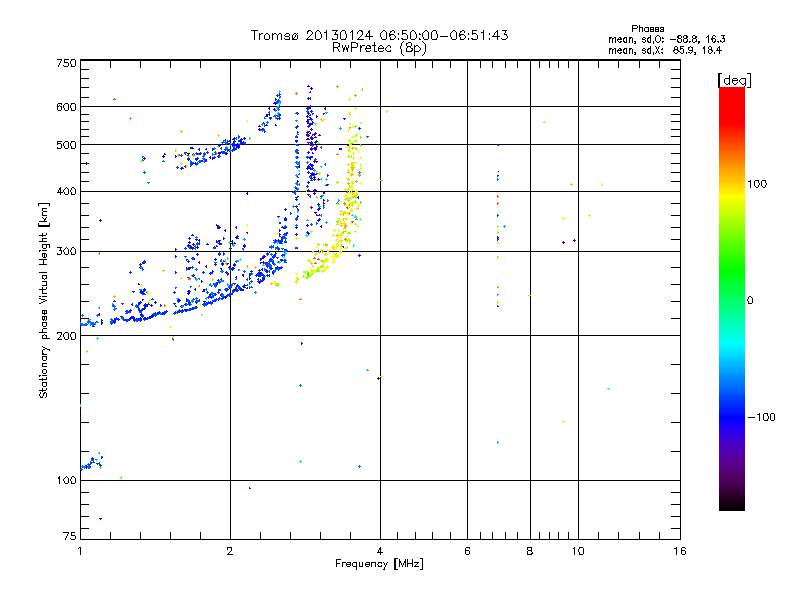Click y-axis tick label "600"
The image size is (800, 600).
(66, 107)
